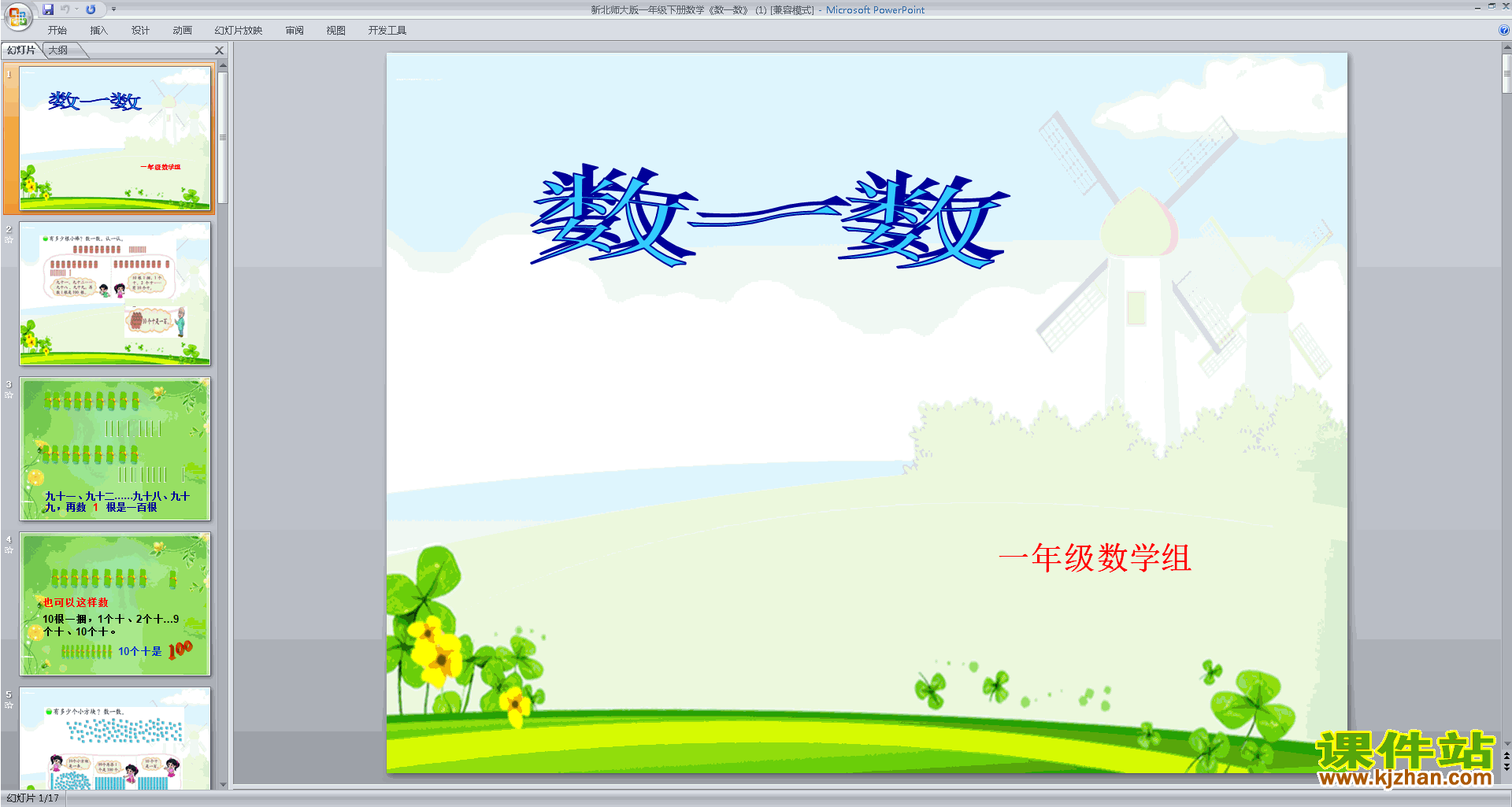Close the PowerPoint window
The width and height of the screenshot is (1512, 807).
click(1506, 6)
